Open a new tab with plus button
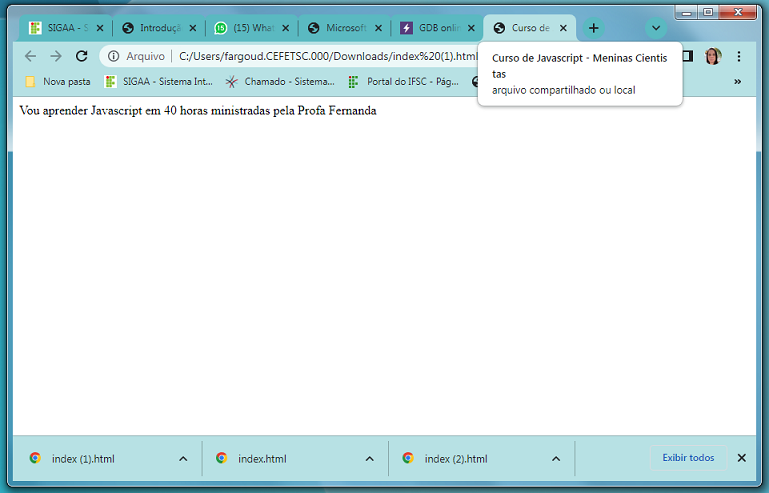Screen dimensions: 769x493 point(593,28)
